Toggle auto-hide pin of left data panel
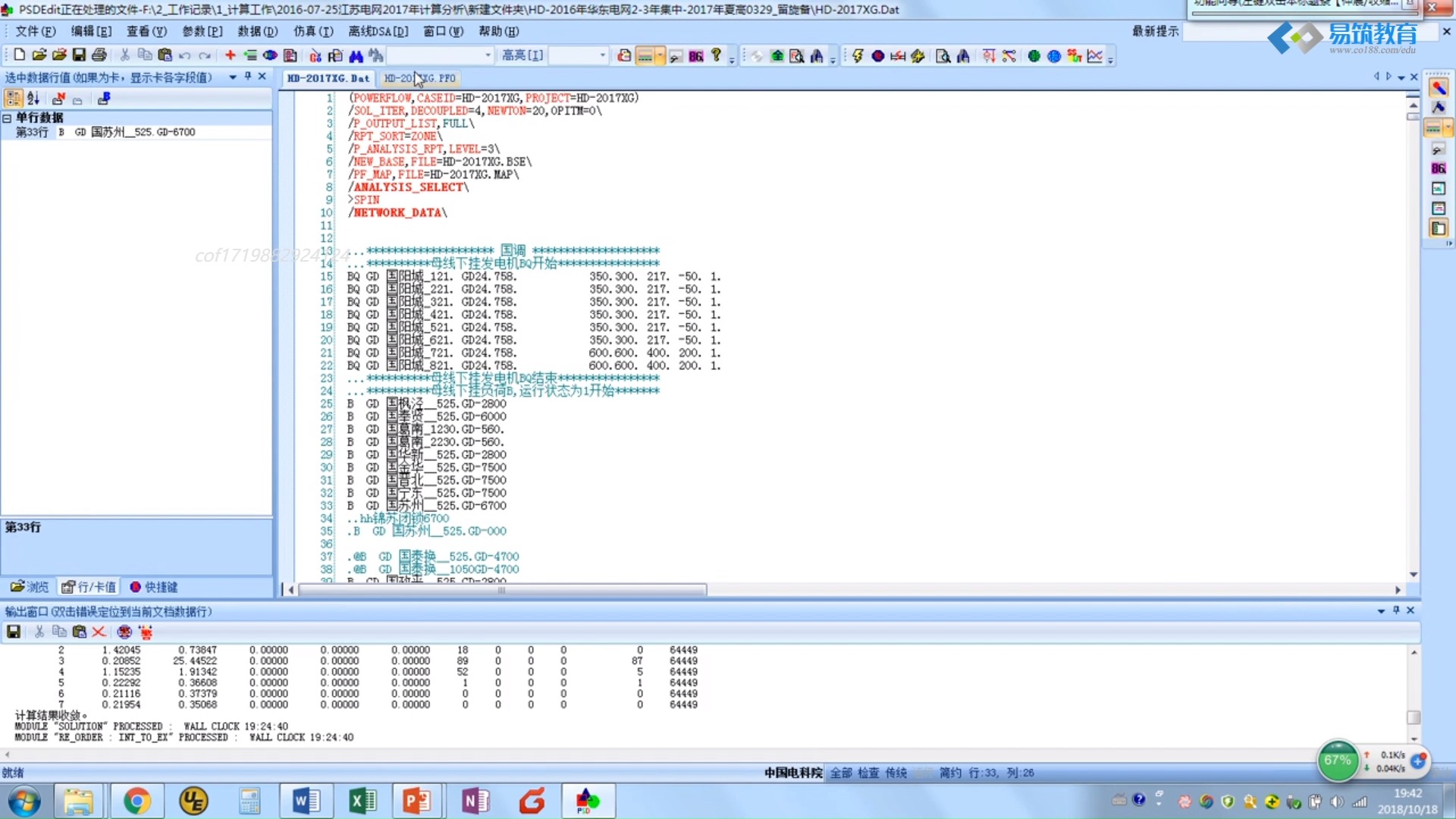Image resolution: width=1456 pixels, height=819 pixels. coord(248,77)
